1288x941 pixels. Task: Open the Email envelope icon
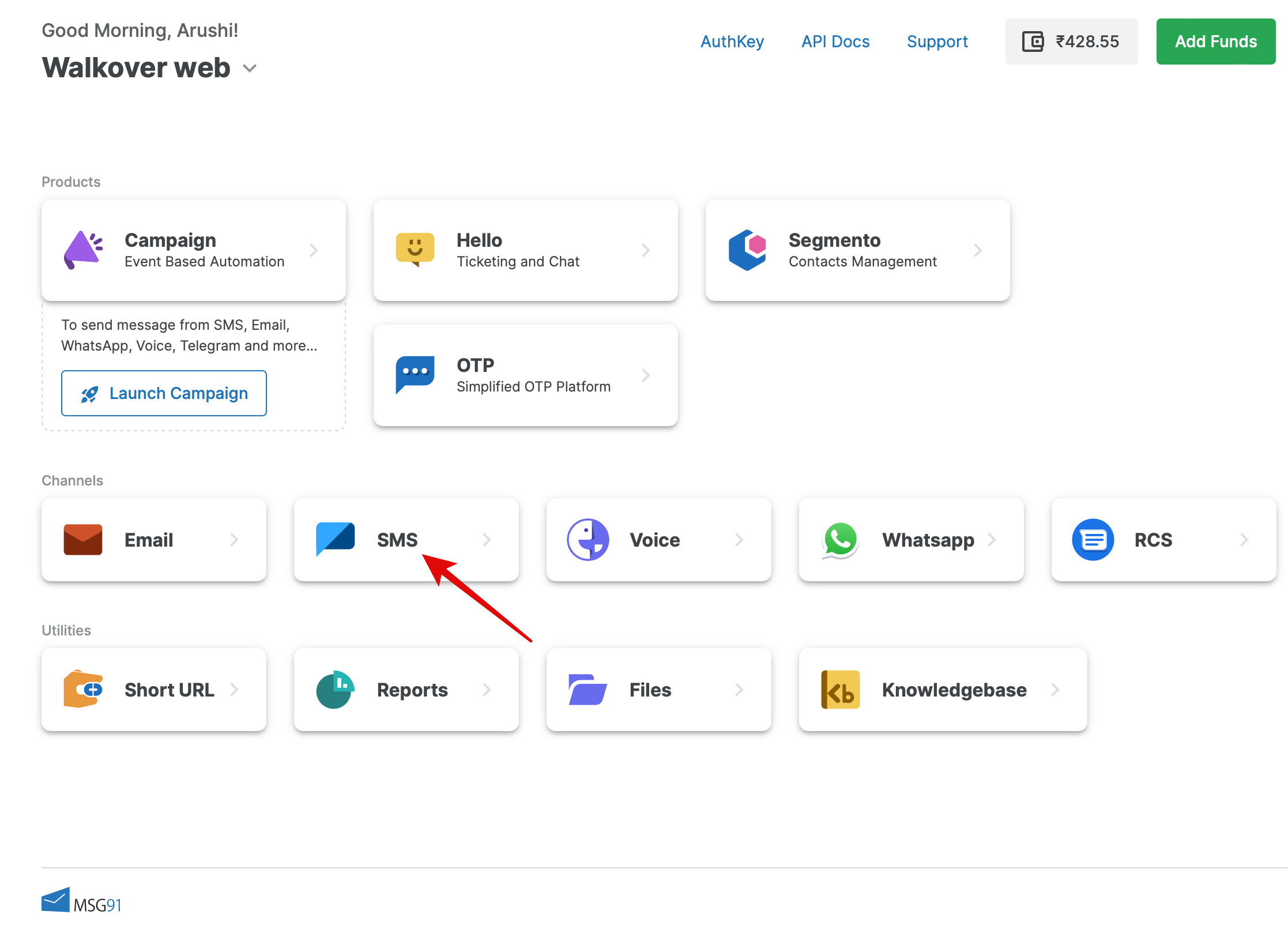click(83, 540)
